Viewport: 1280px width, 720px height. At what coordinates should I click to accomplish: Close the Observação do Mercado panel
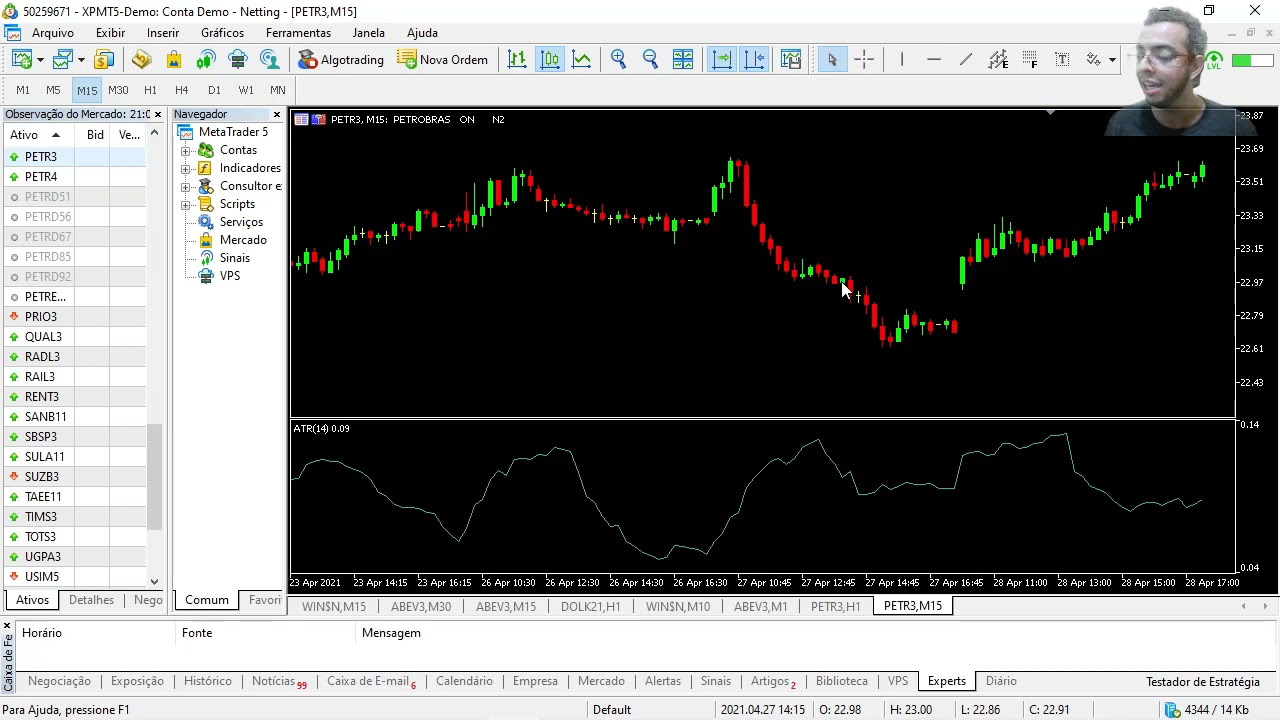point(157,114)
